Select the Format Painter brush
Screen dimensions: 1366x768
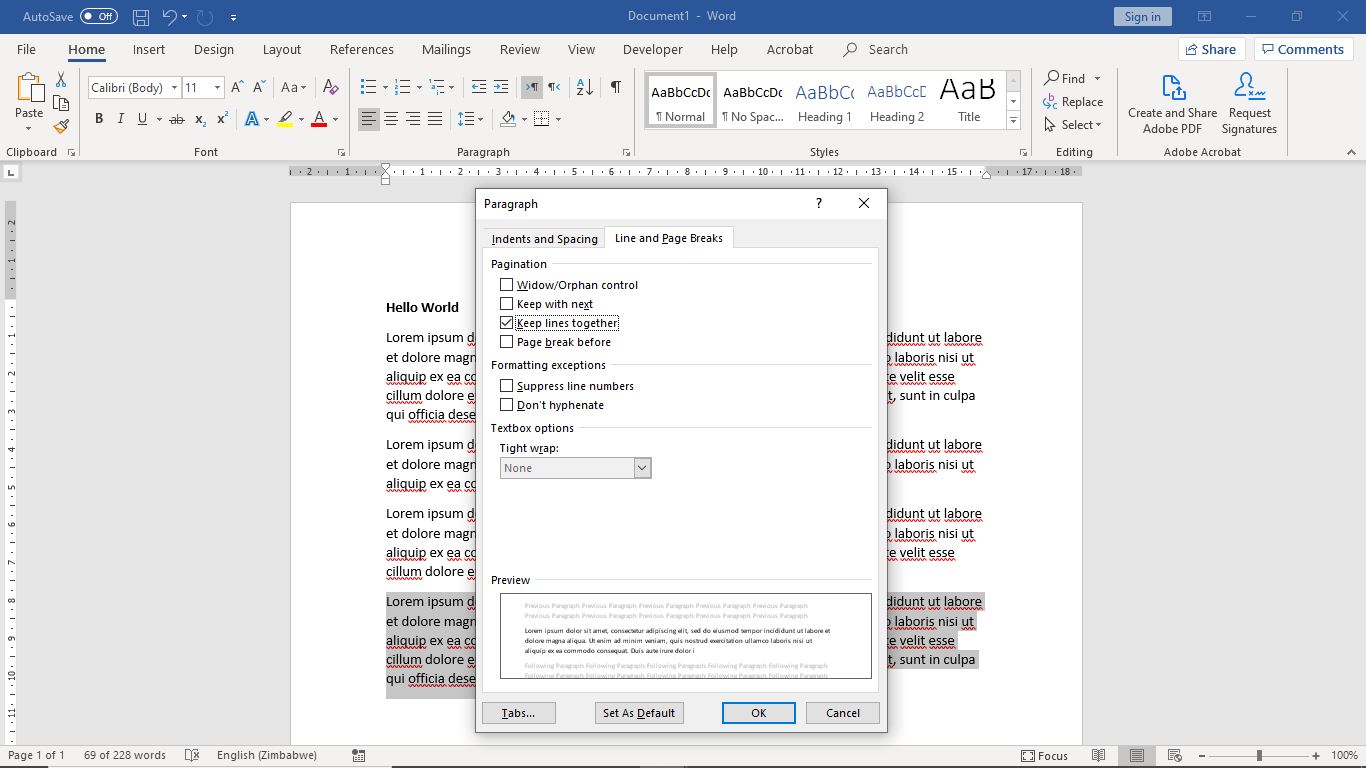(x=61, y=126)
